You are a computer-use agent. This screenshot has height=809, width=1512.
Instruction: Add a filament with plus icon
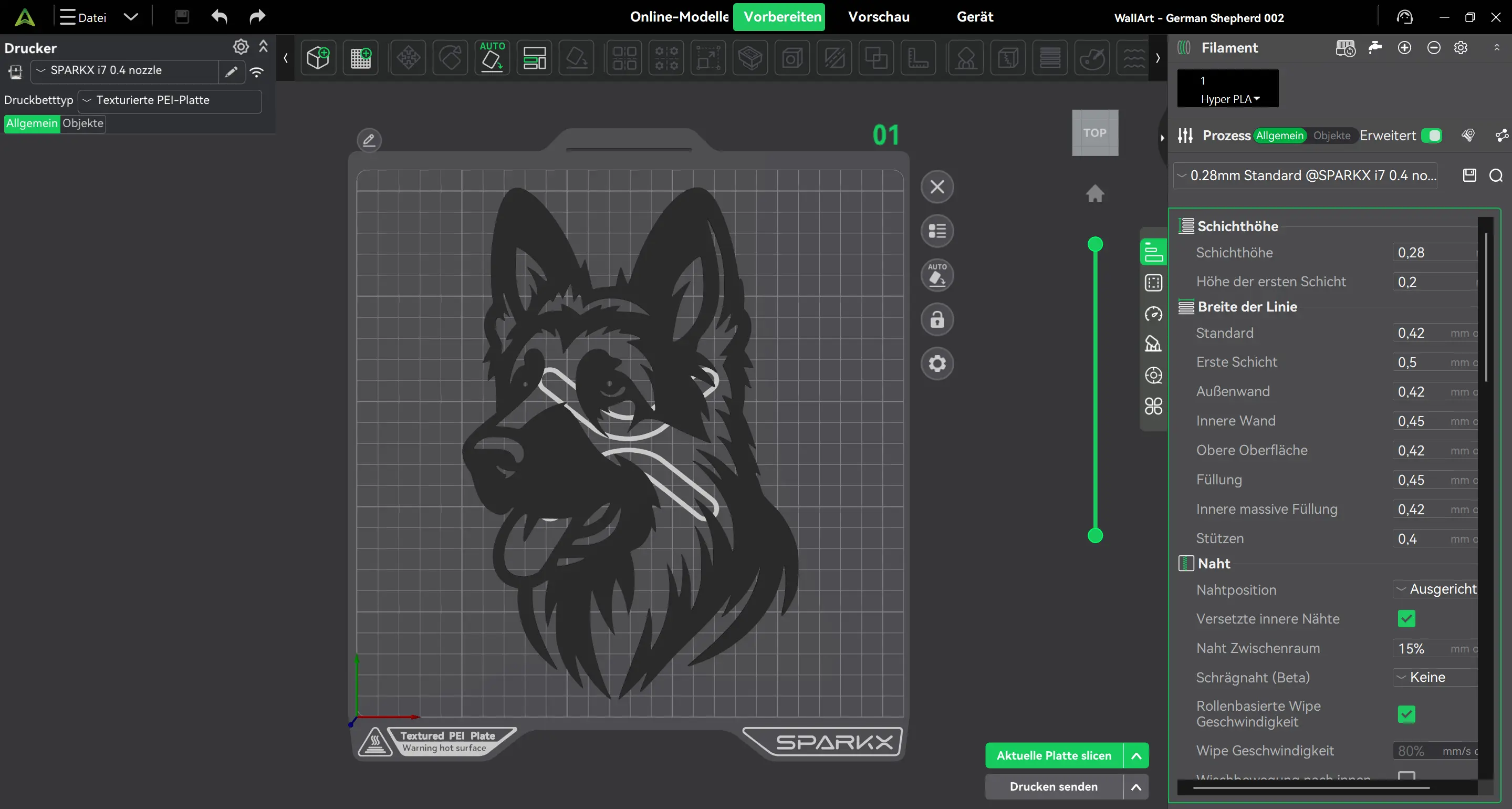click(1404, 48)
